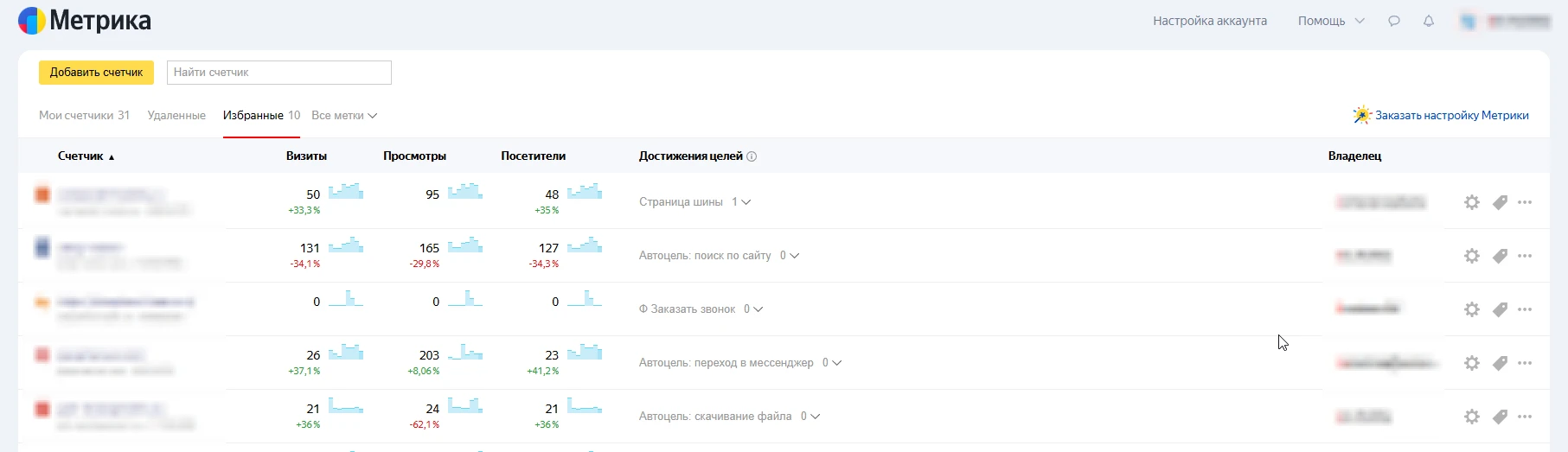Viewport: 1568px width, 452px height.
Task: Open settings gear in скачивание файла row
Action: (x=1471, y=417)
